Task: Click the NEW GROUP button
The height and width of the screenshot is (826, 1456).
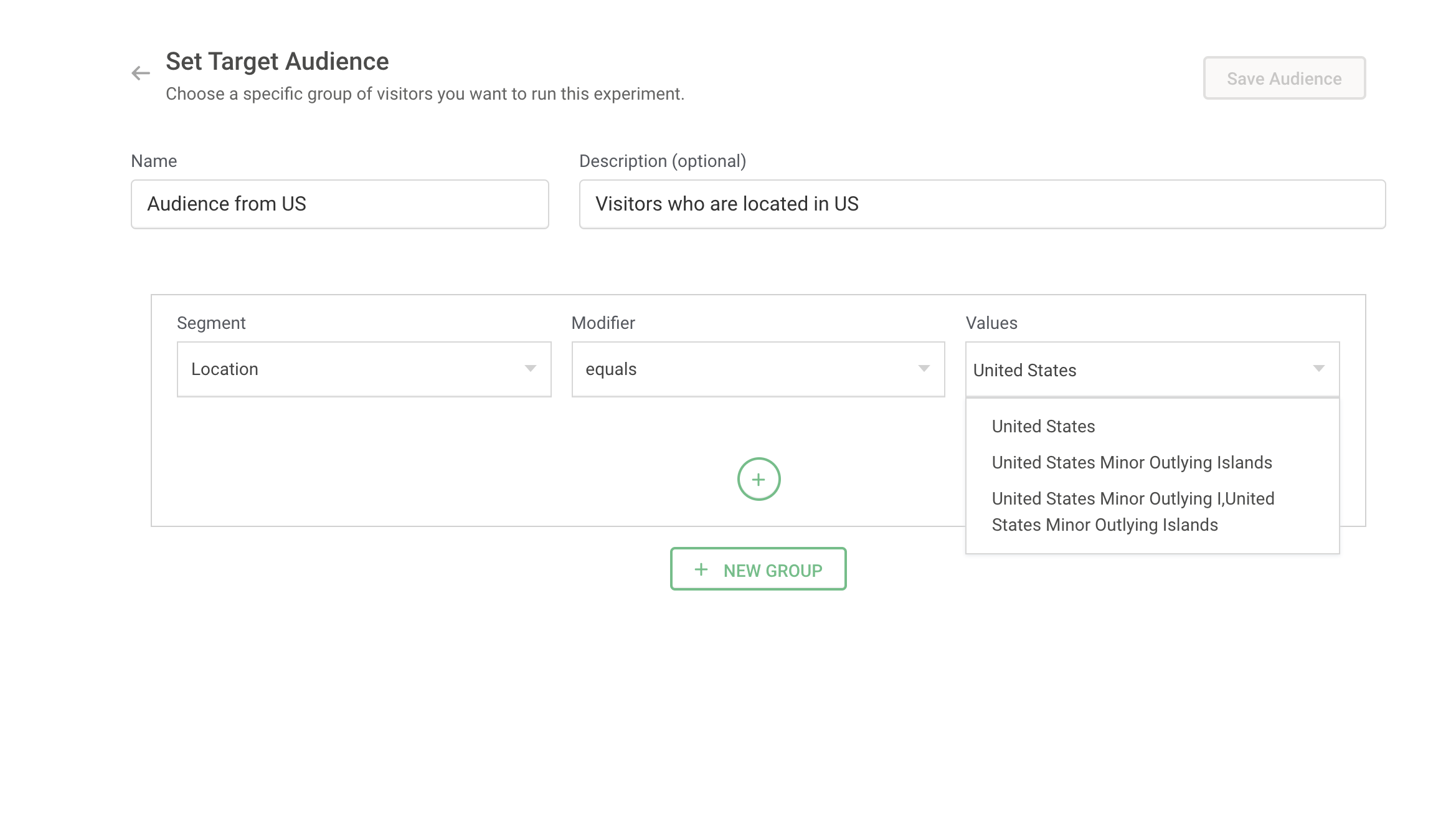Action: [772, 569]
